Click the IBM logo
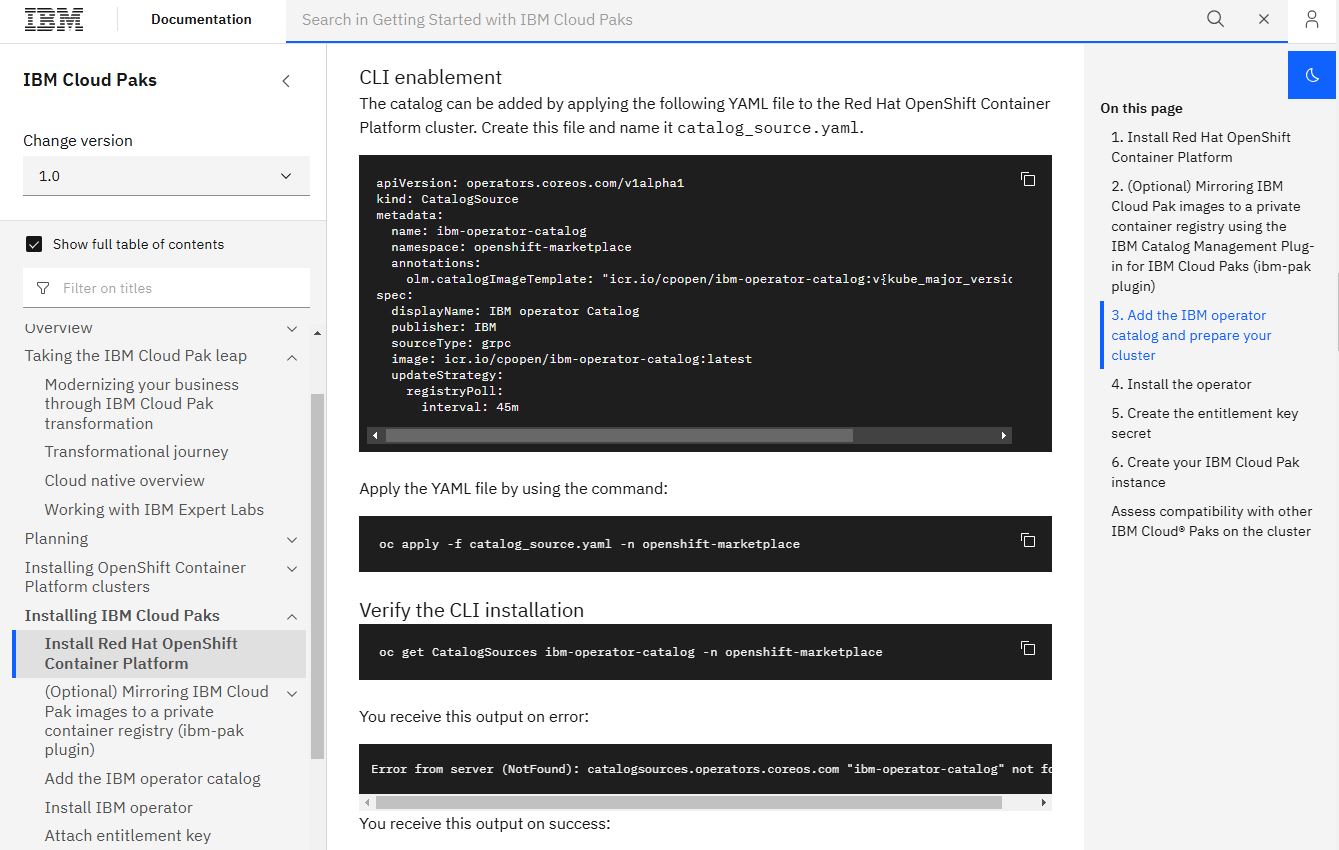This screenshot has height=850, width=1339. coord(54,19)
